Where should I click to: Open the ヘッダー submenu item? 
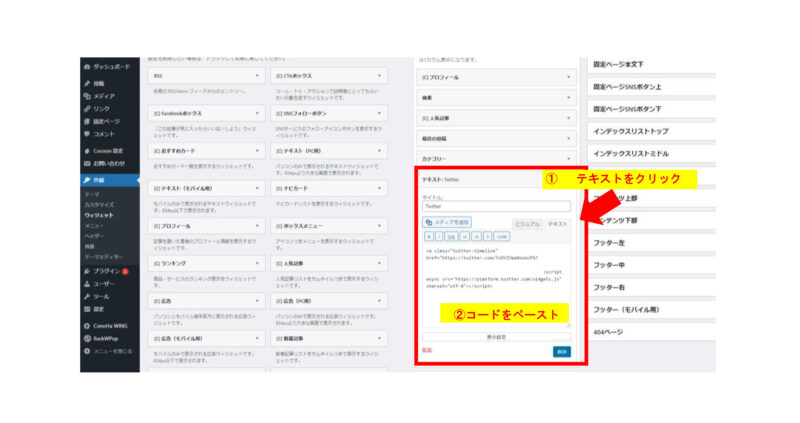pyautogui.click(x=94, y=236)
